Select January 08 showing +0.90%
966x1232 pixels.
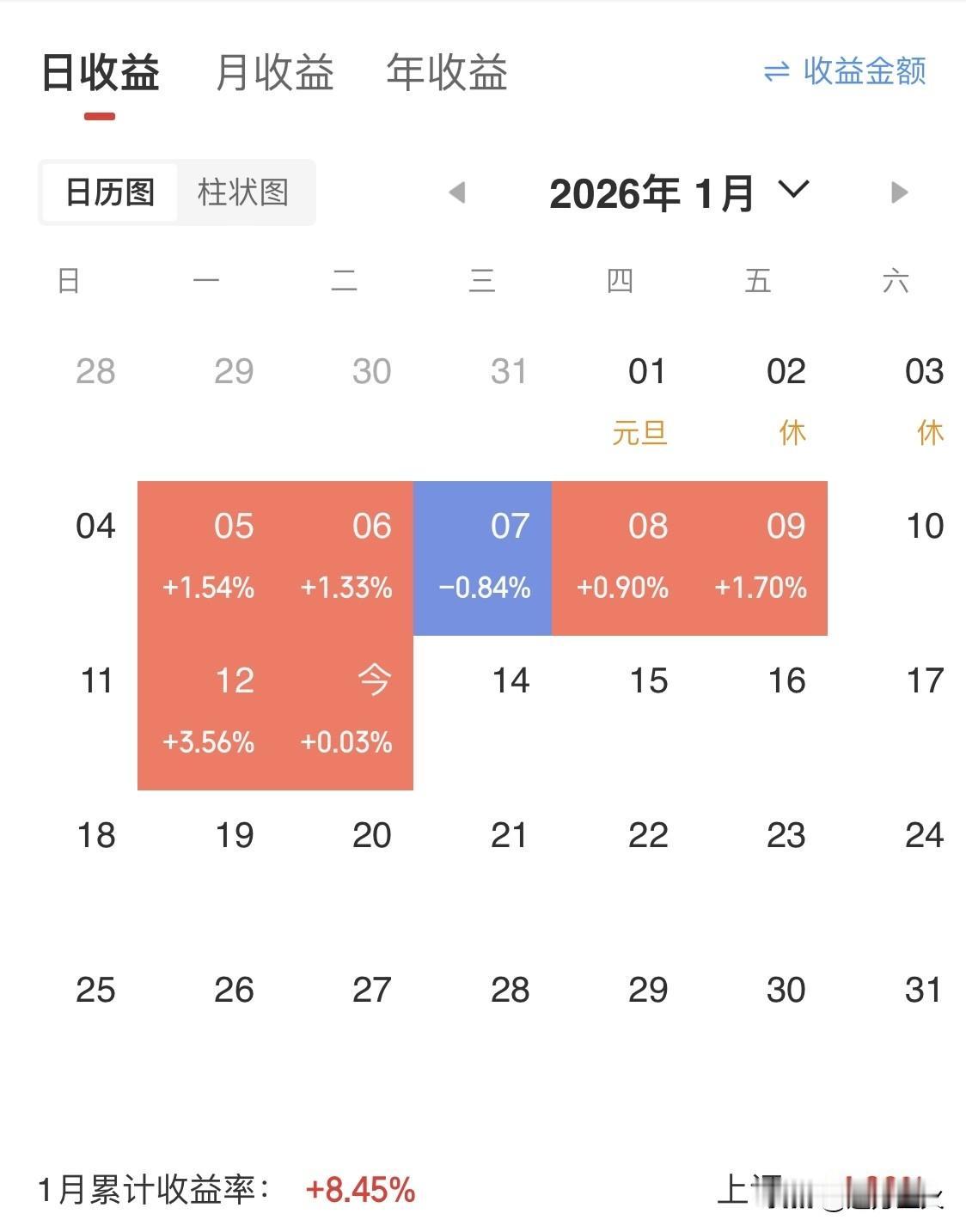(x=621, y=558)
